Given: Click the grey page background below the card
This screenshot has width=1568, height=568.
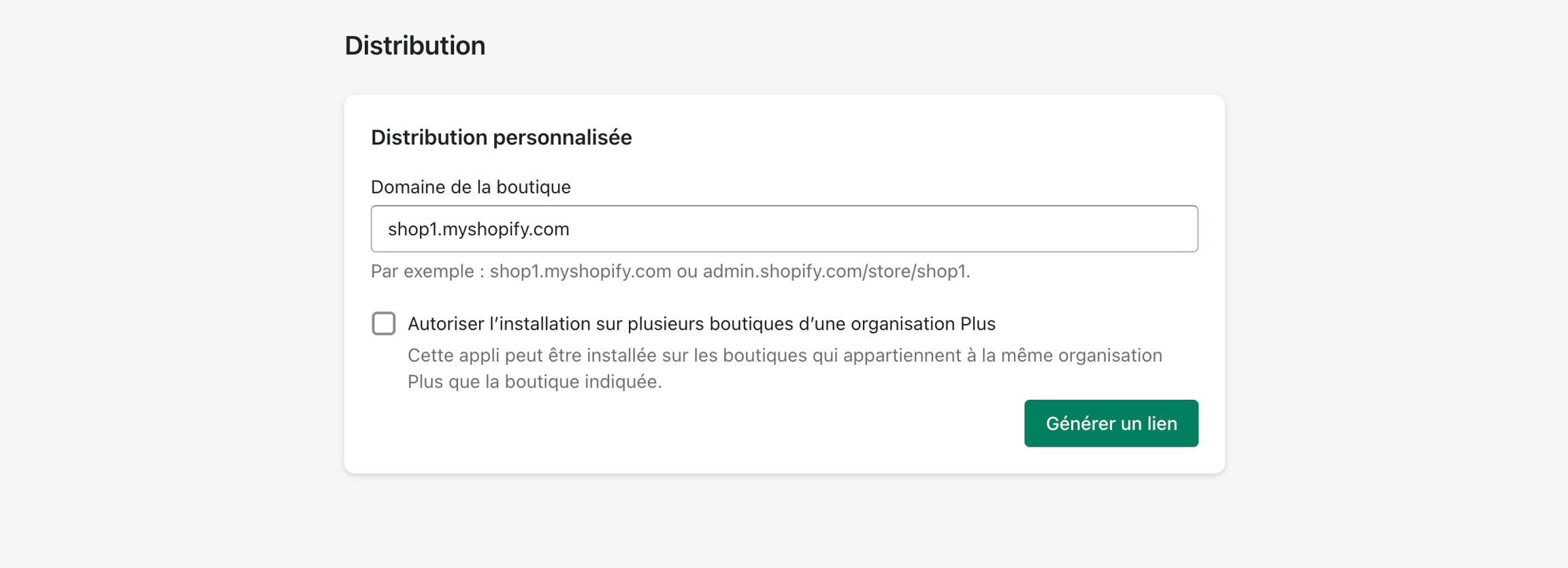Looking at the screenshot, I should pos(784,524).
